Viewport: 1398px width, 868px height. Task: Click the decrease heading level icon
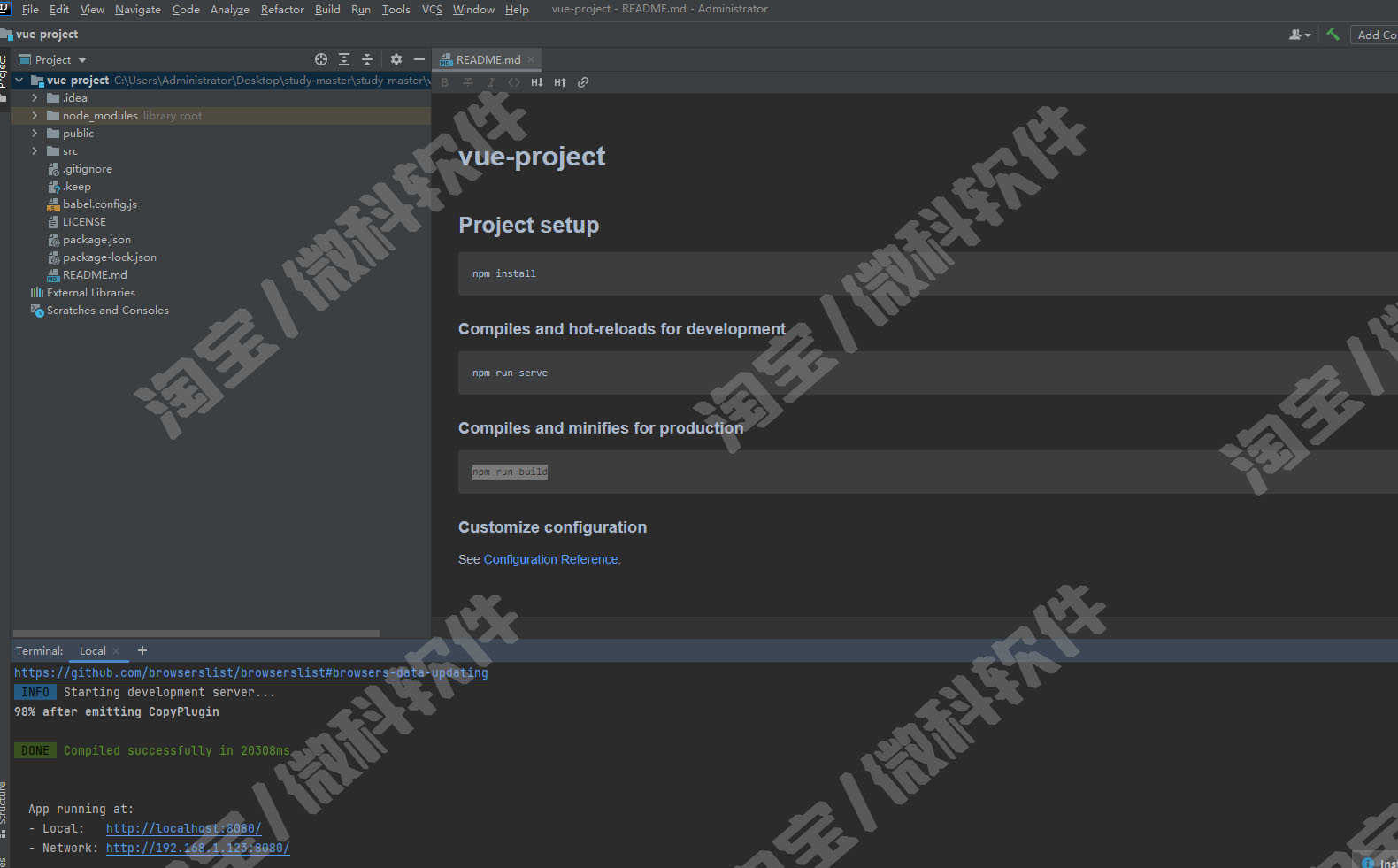pos(537,82)
